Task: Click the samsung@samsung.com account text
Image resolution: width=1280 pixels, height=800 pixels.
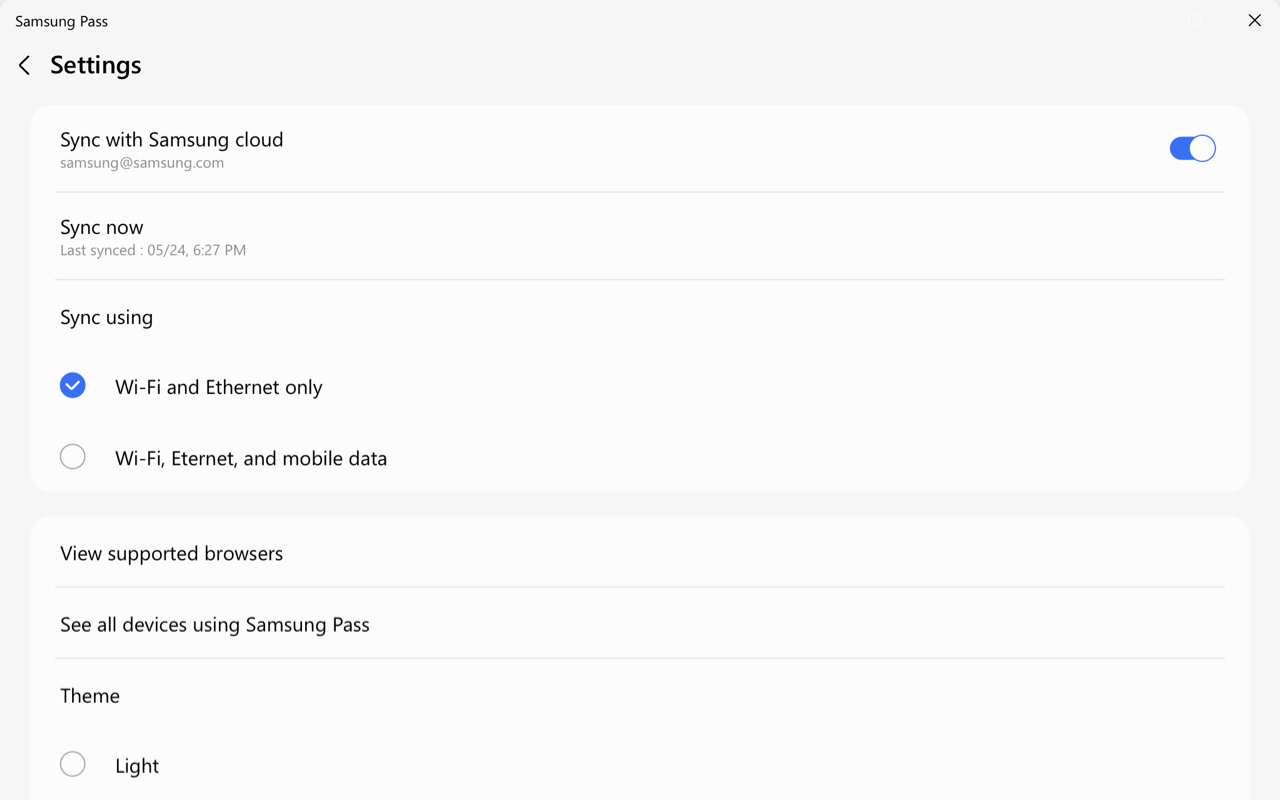Action: (142, 163)
